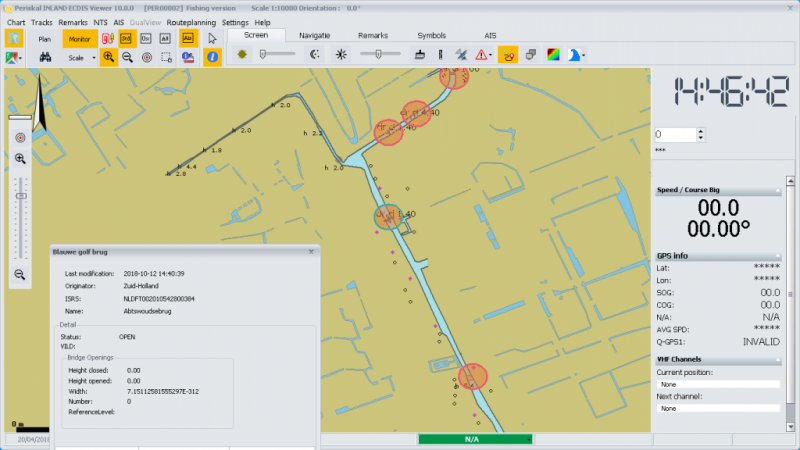
Task: Click the zoom-out magnifier in toolbar
Action: pos(128,58)
